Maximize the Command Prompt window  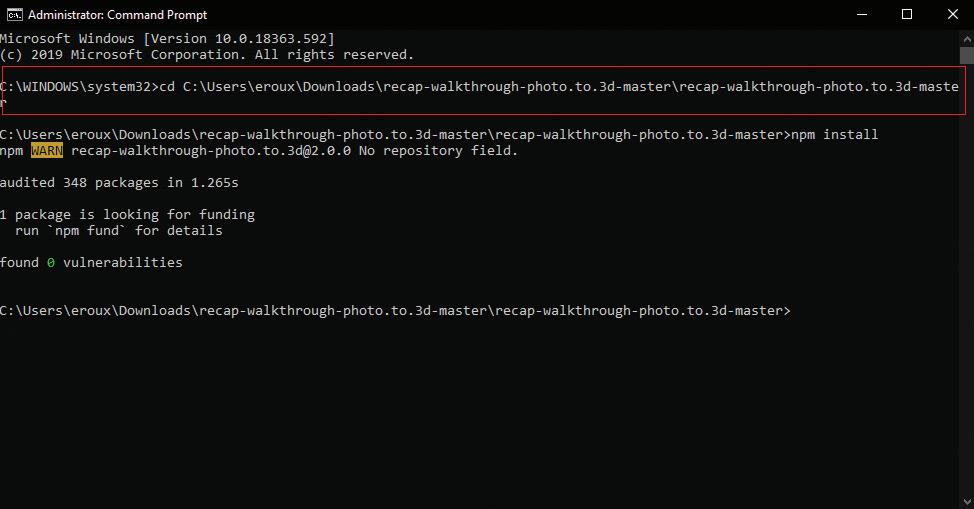907,14
